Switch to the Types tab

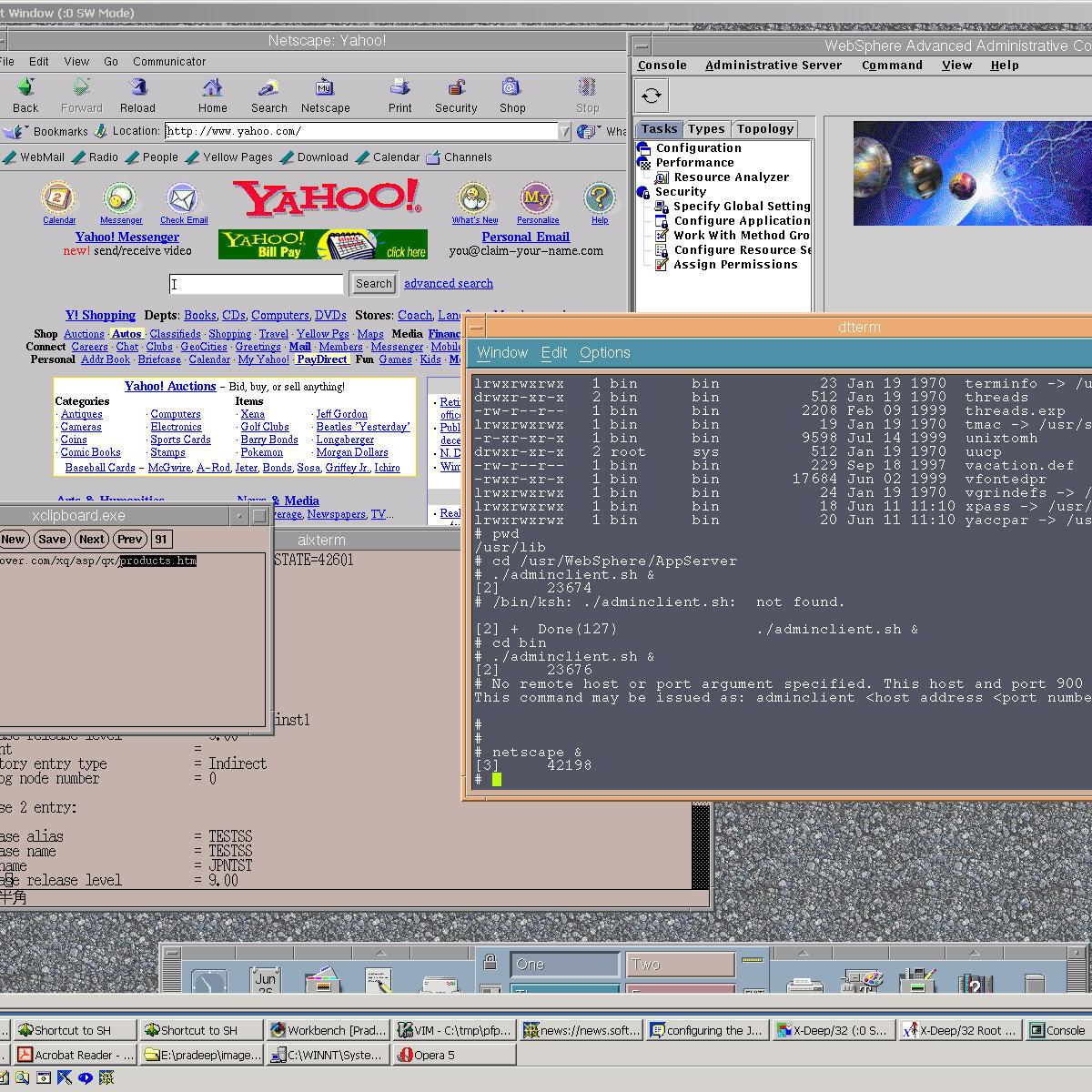[x=706, y=129]
